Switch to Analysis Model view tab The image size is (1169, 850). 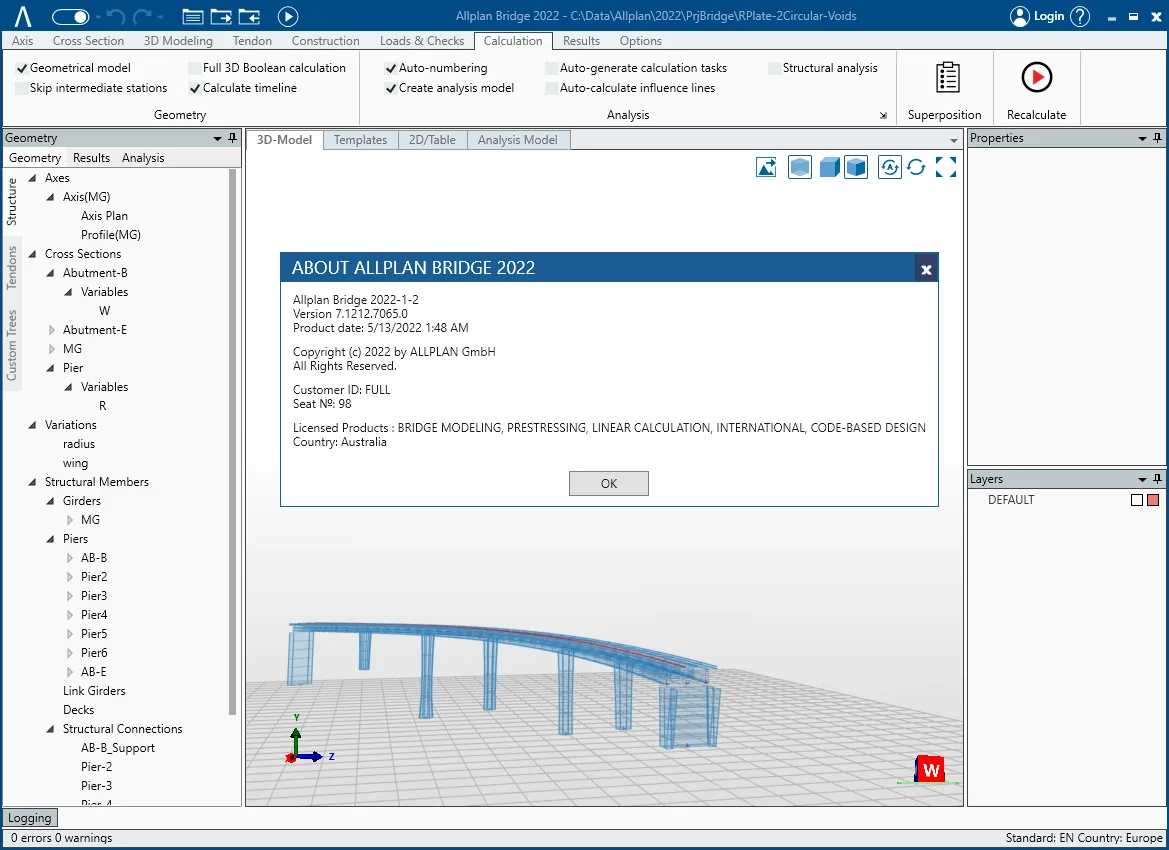tap(517, 140)
